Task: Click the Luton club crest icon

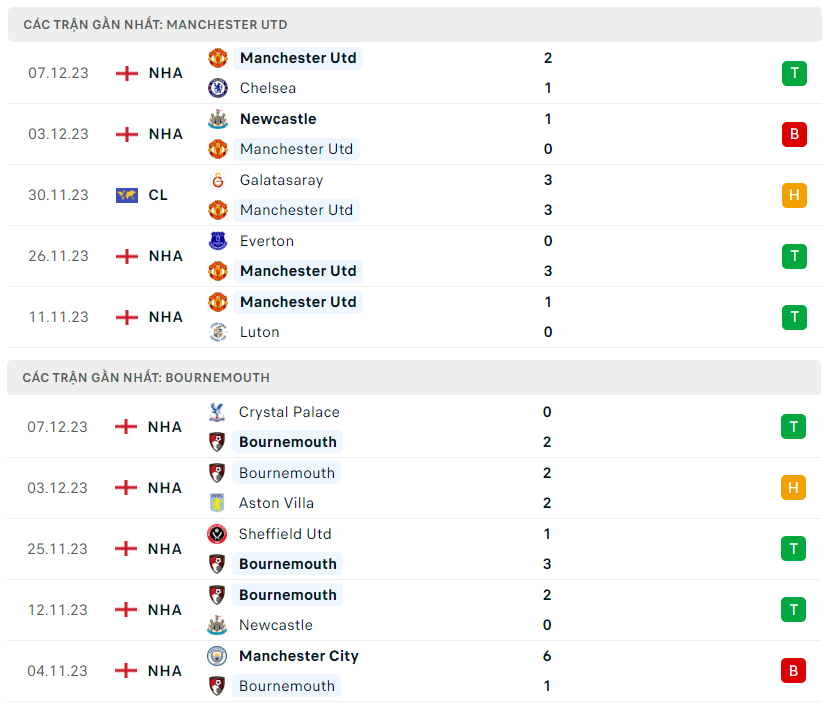Action: point(217,332)
